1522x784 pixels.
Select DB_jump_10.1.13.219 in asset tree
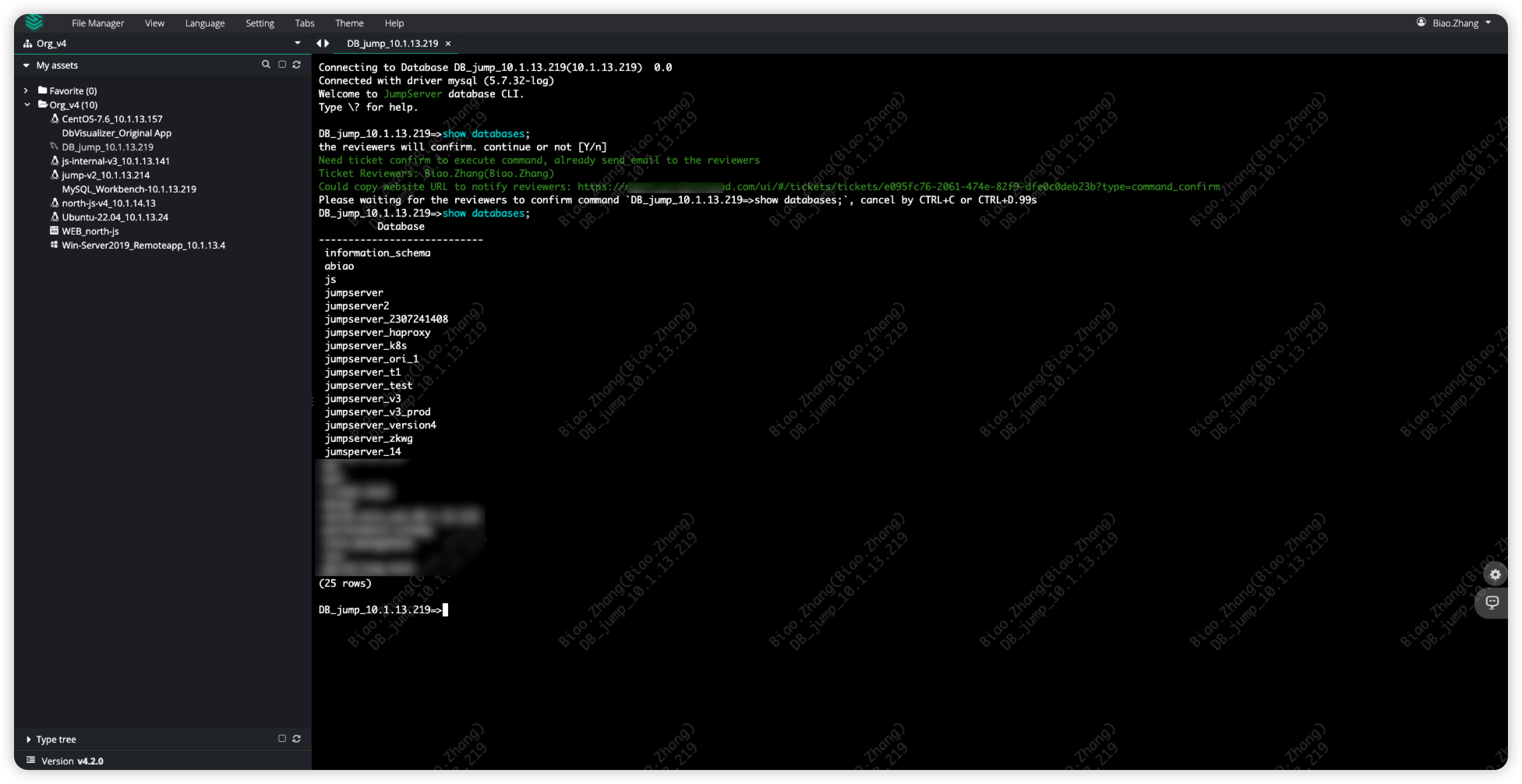point(108,147)
